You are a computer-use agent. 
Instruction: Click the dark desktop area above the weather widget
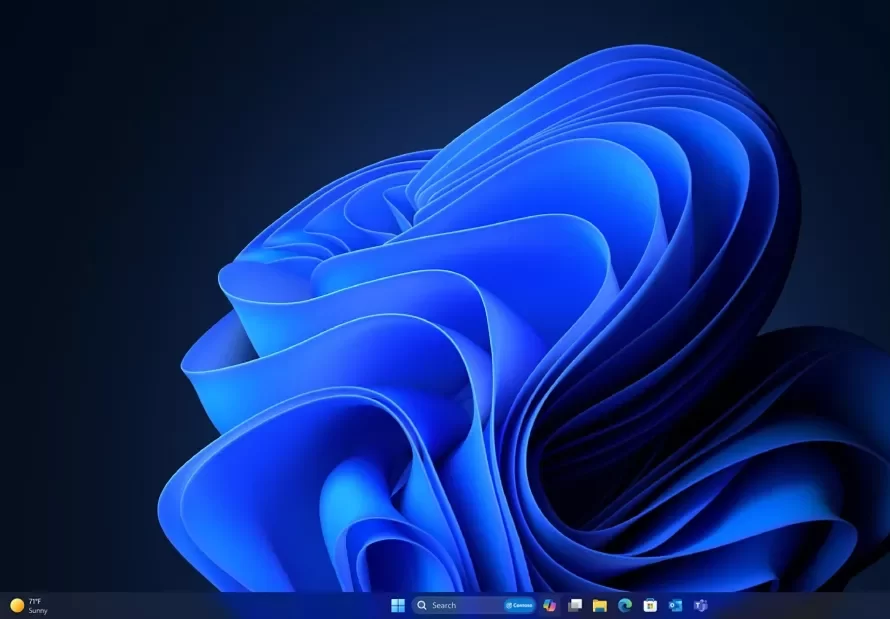pos(40,520)
